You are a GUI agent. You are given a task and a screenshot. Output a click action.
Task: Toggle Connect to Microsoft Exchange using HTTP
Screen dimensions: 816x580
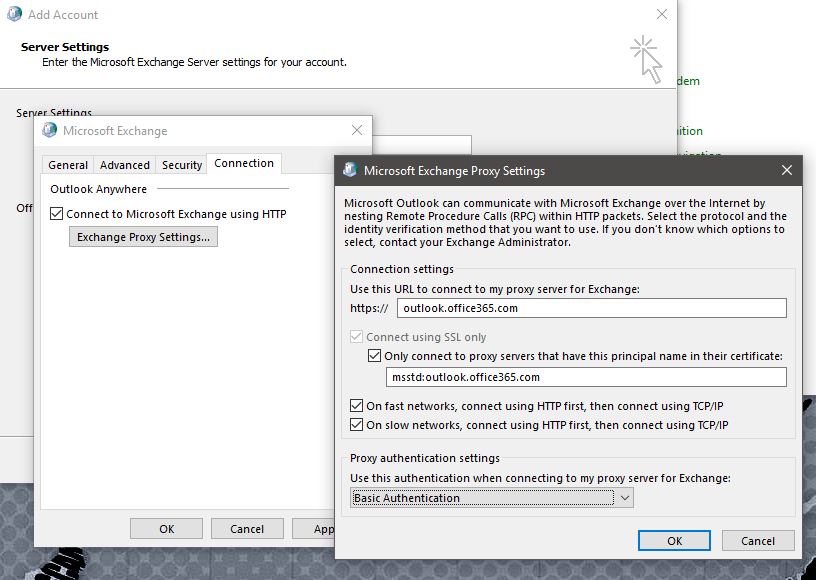[56, 214]
